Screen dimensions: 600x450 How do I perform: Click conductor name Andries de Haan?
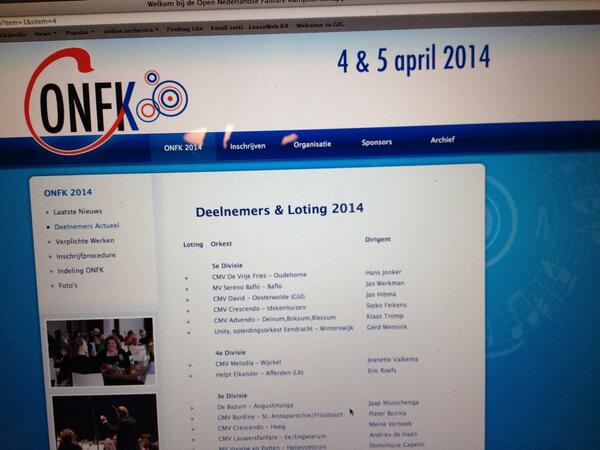(x=393, y=435)
